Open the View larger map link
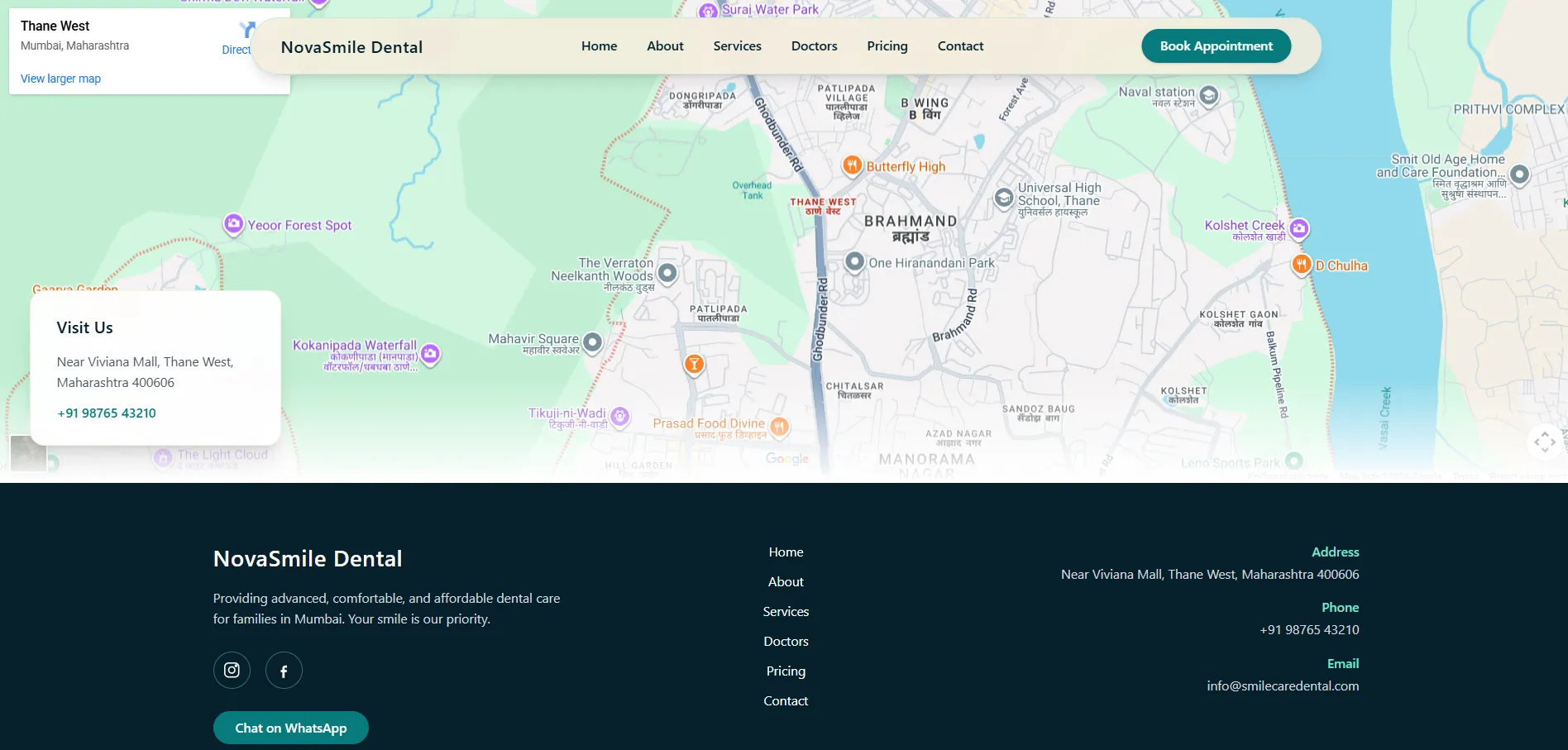1568x750 pixels. coord(60,79)
